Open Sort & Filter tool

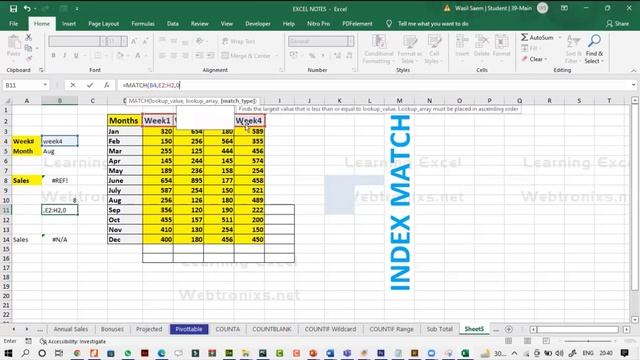click(573, 49)
